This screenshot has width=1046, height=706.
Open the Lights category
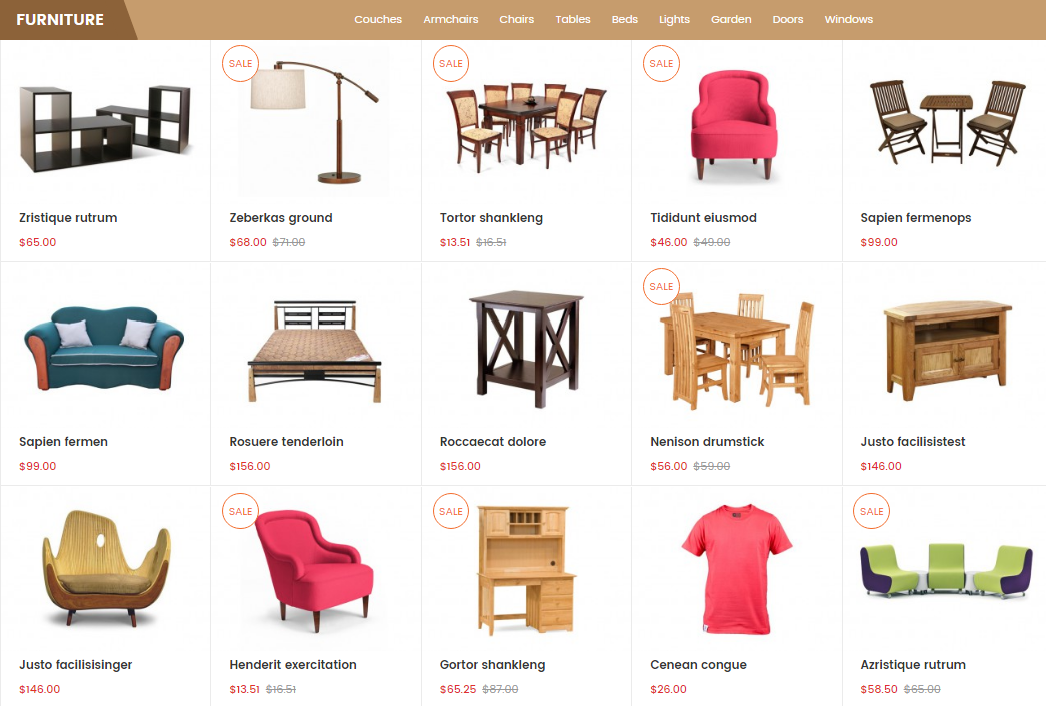(674, 19)
